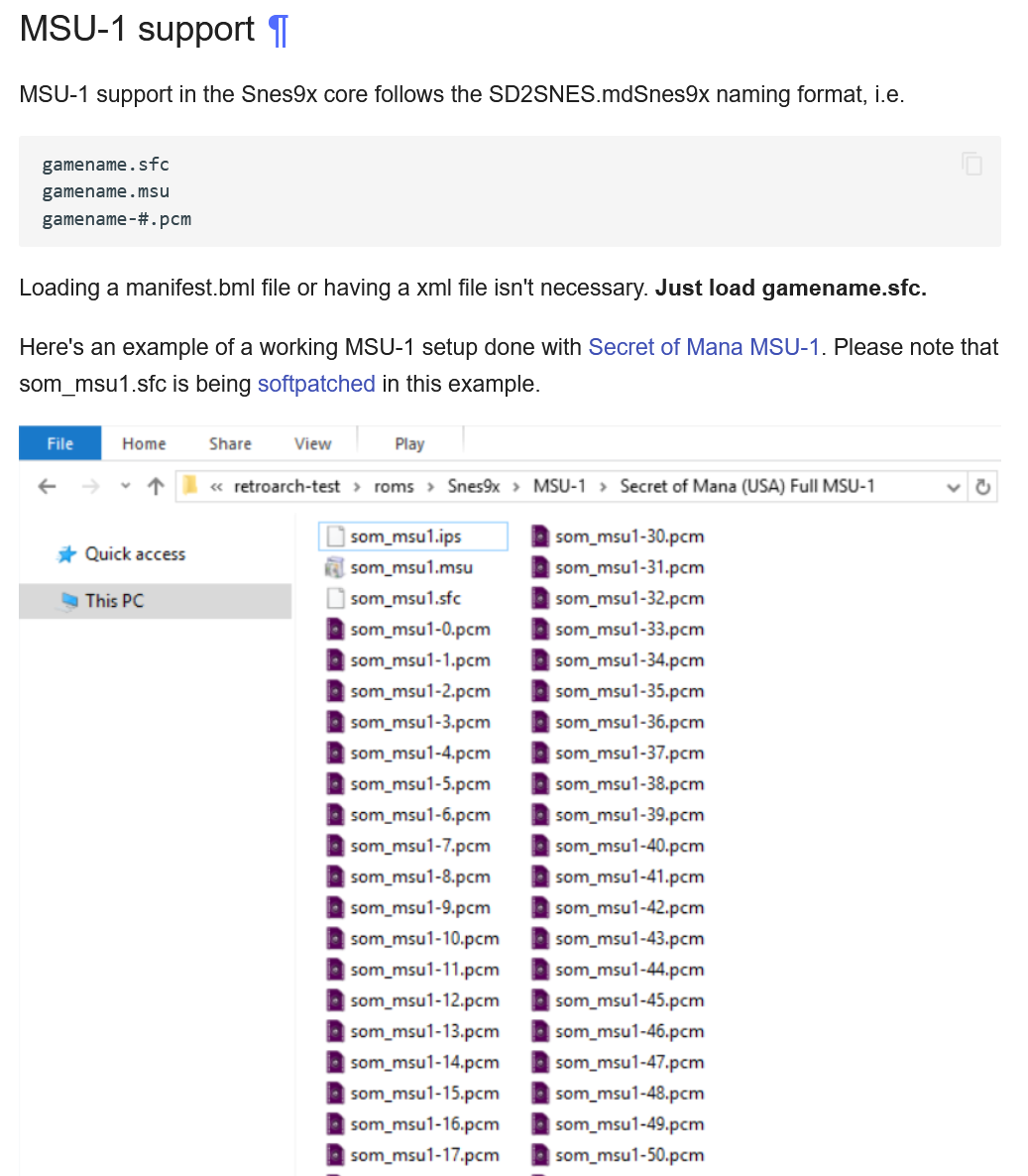
Task: Select the file name som_msu1.sfc
Action: point(405,599)
